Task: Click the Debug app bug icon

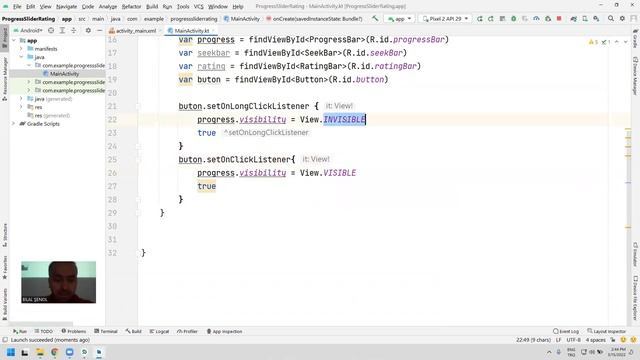Action: pyautogui.click(x=514, y=19)
